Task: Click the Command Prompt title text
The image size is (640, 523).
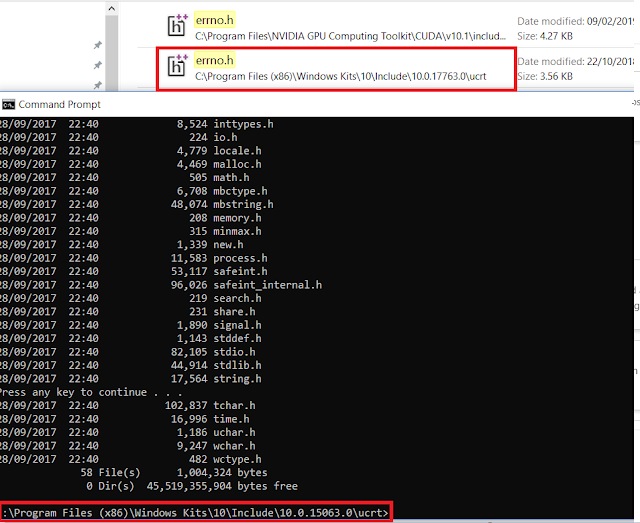Action: pyautogui.click(x=60, y=105)
